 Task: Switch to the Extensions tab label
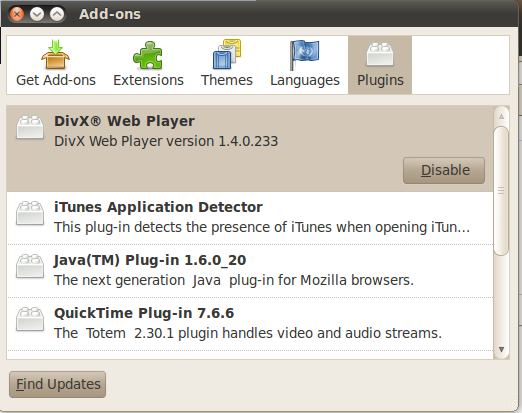[148, 80]
